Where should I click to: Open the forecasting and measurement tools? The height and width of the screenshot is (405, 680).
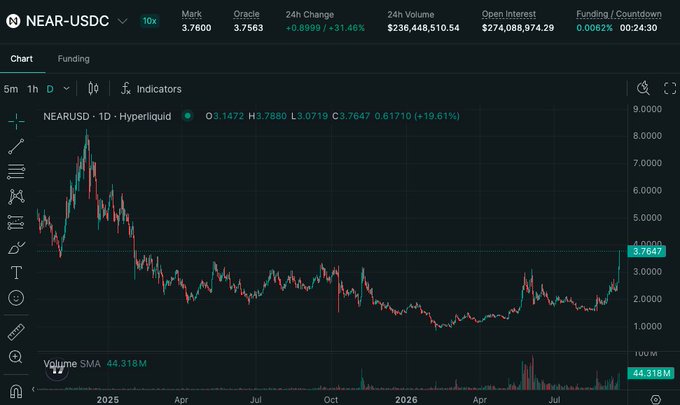(16, 222)
